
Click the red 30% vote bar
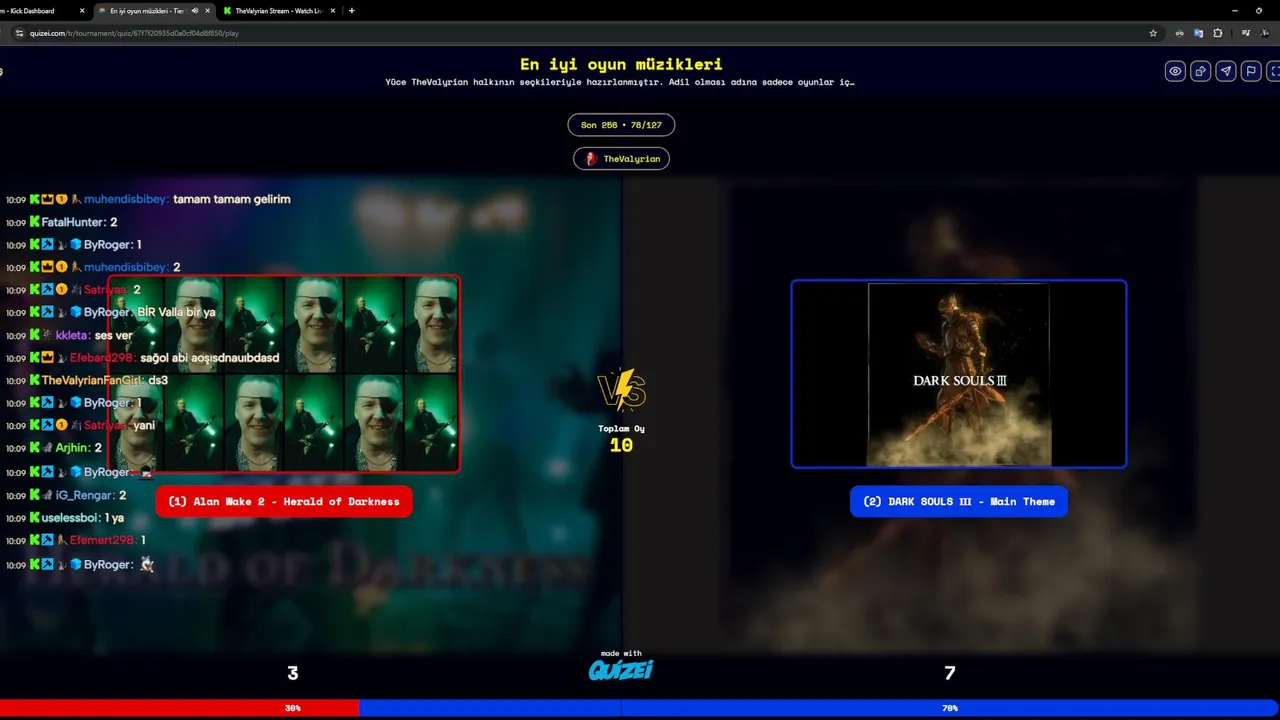(x=179, y=708)
